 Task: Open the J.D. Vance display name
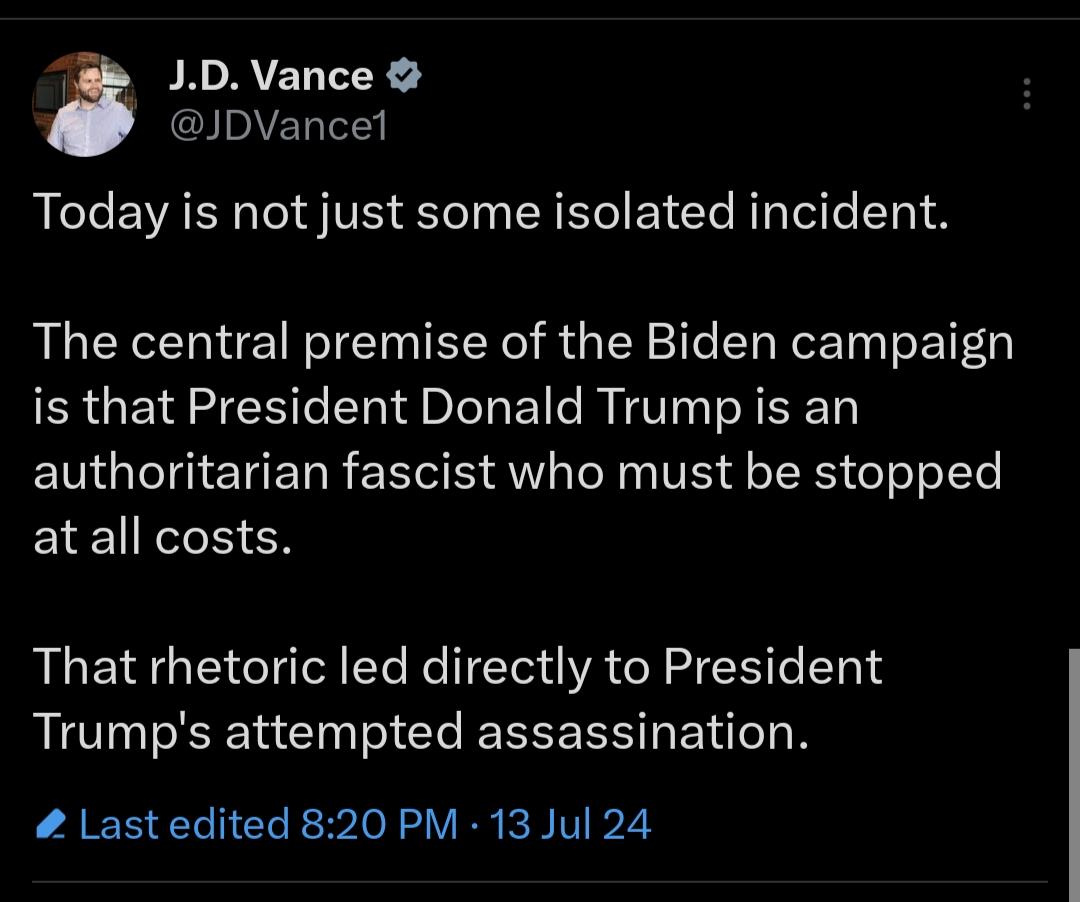[270, 76]
